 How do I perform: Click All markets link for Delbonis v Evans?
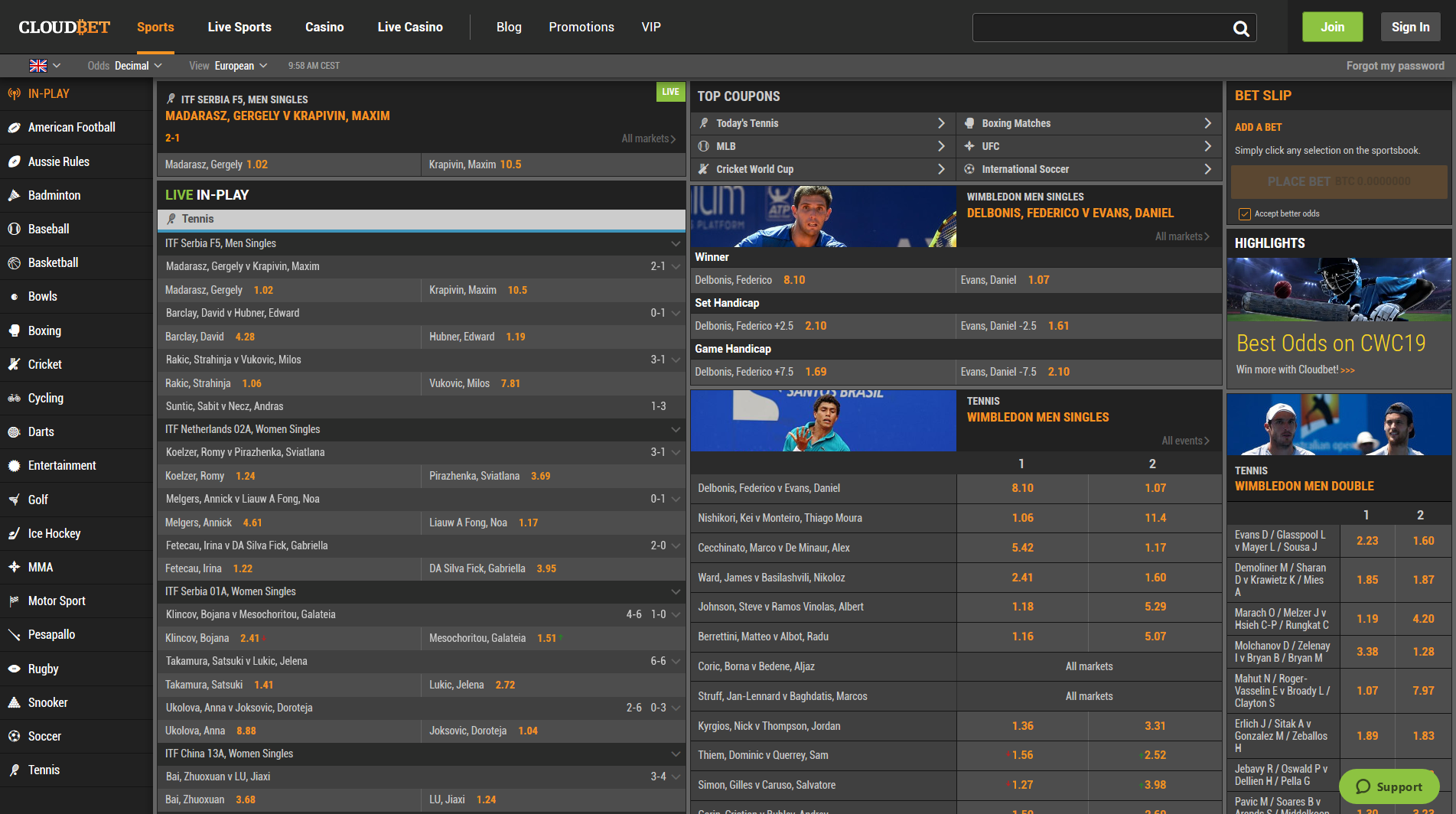click(x=1182, y=236)
